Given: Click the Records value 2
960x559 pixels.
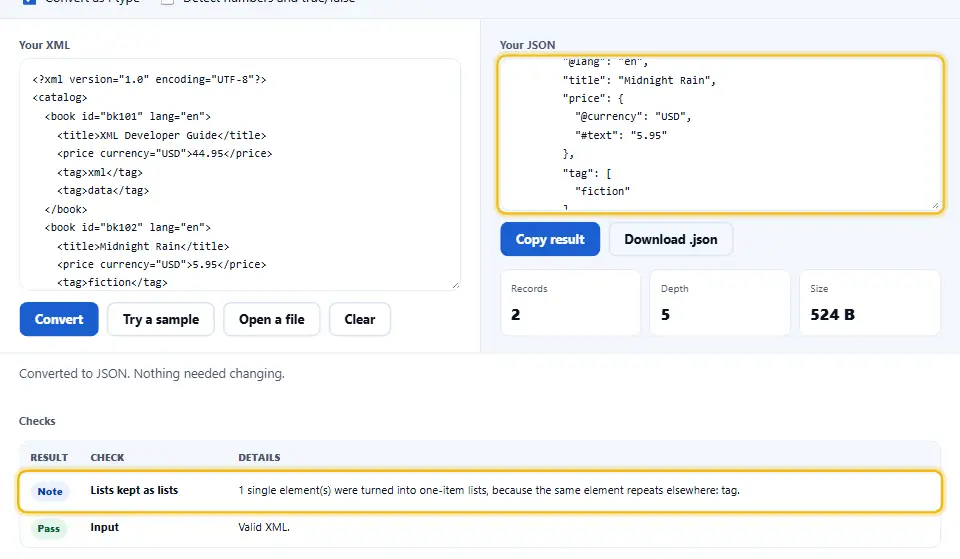Looking at the screenshot, I should [x=516, y=315].
